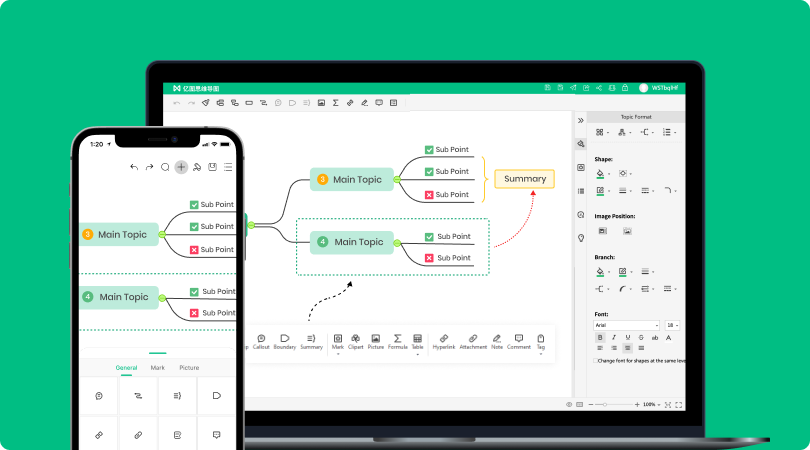The height and width of the screenshot is (450, 810).
Task: Open the Picture tab on phone
Action: [x=189, y=368]
